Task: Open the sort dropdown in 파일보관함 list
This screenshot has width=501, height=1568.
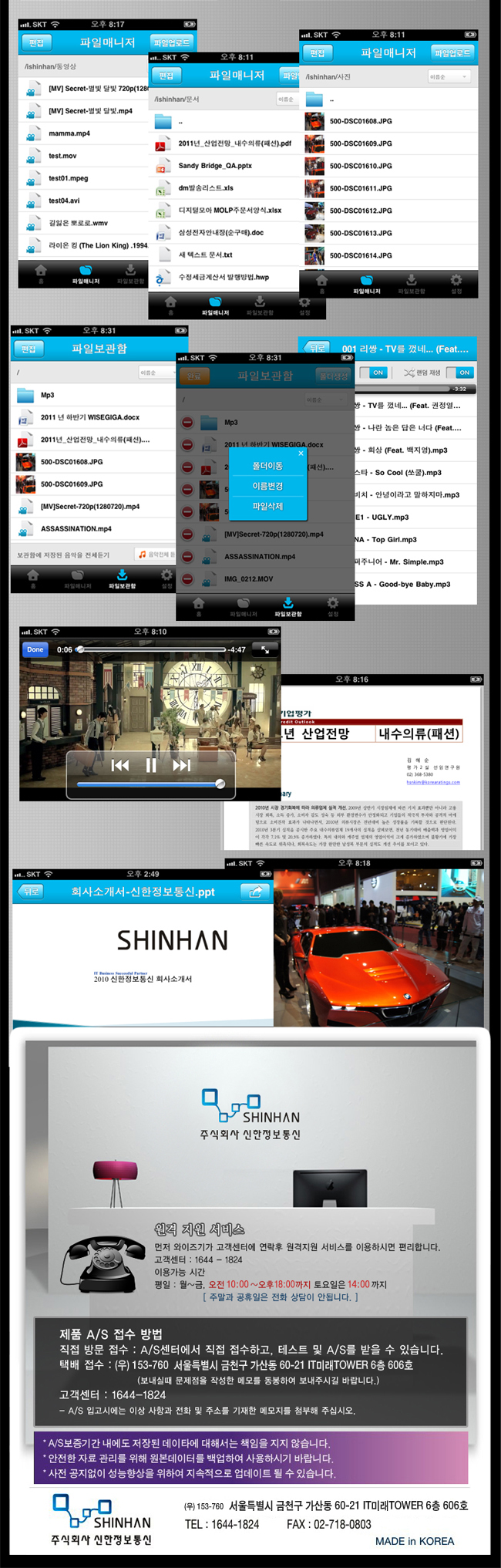Action: 156,373
